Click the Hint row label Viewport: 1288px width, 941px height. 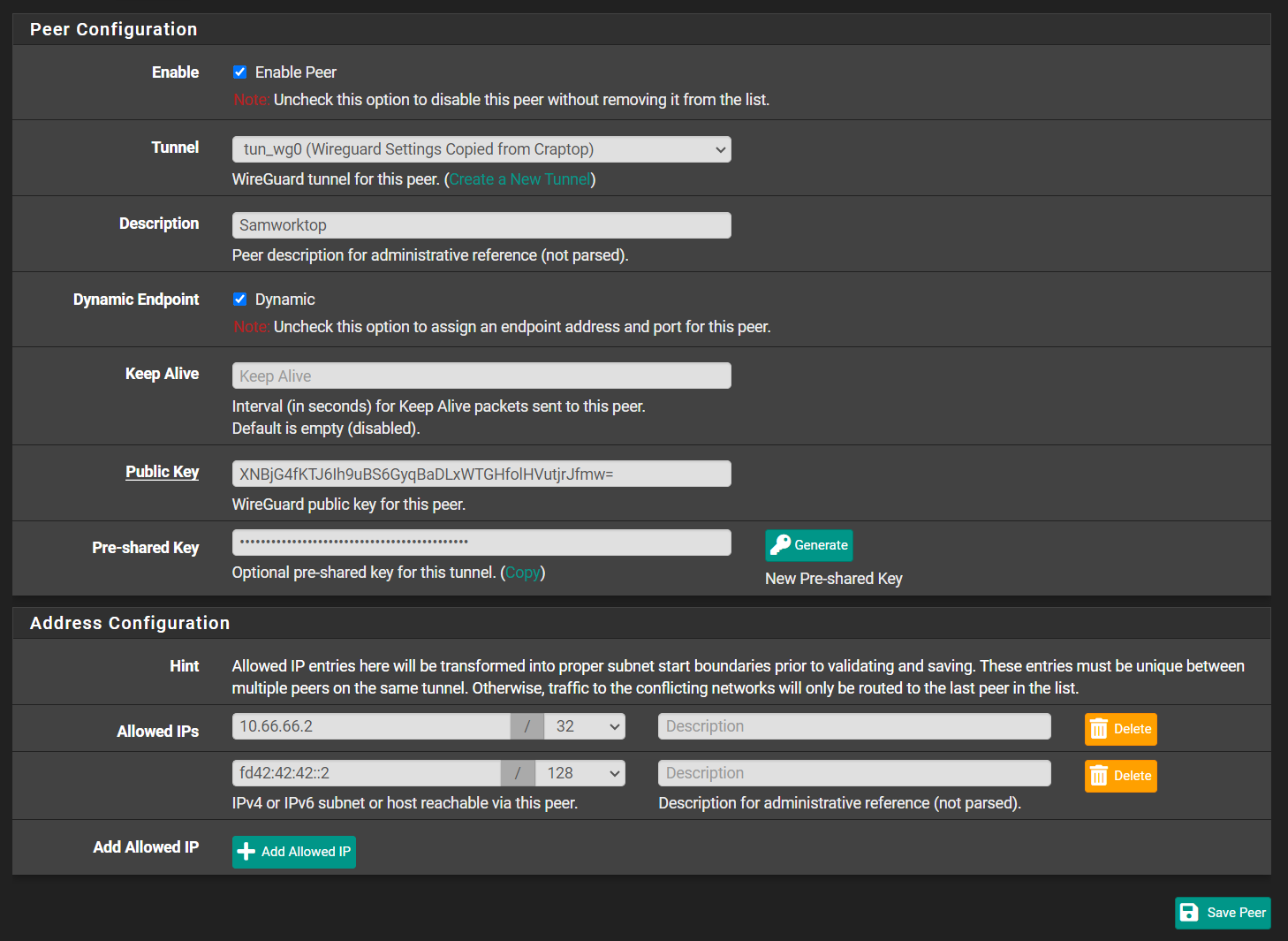185,666
